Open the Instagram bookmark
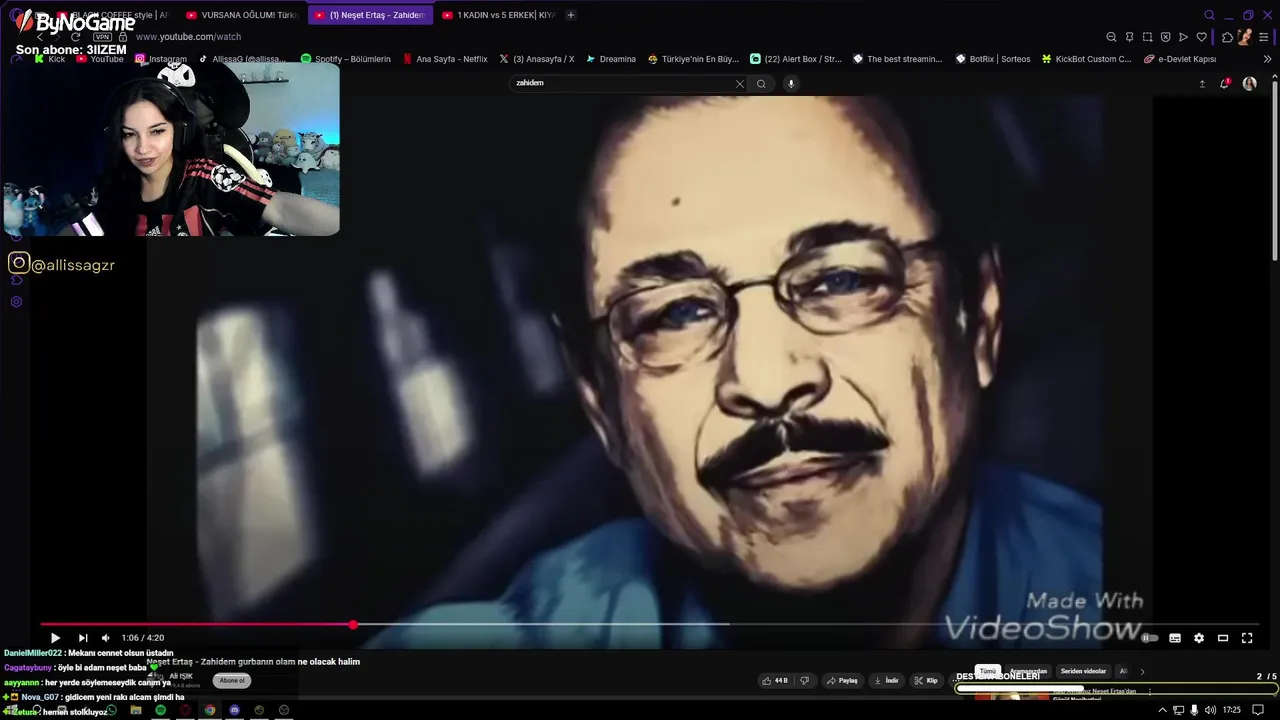 click(x=160, y=59)
